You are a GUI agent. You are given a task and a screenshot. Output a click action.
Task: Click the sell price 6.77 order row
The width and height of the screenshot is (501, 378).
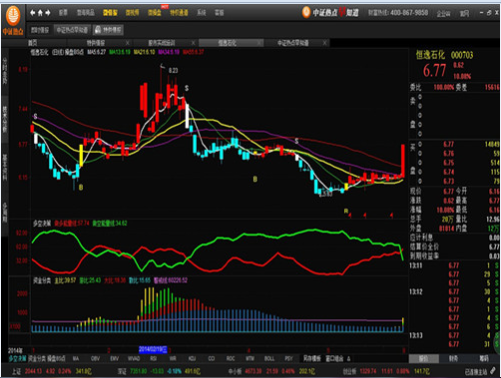pyautogui.click(x=454, y=144)
